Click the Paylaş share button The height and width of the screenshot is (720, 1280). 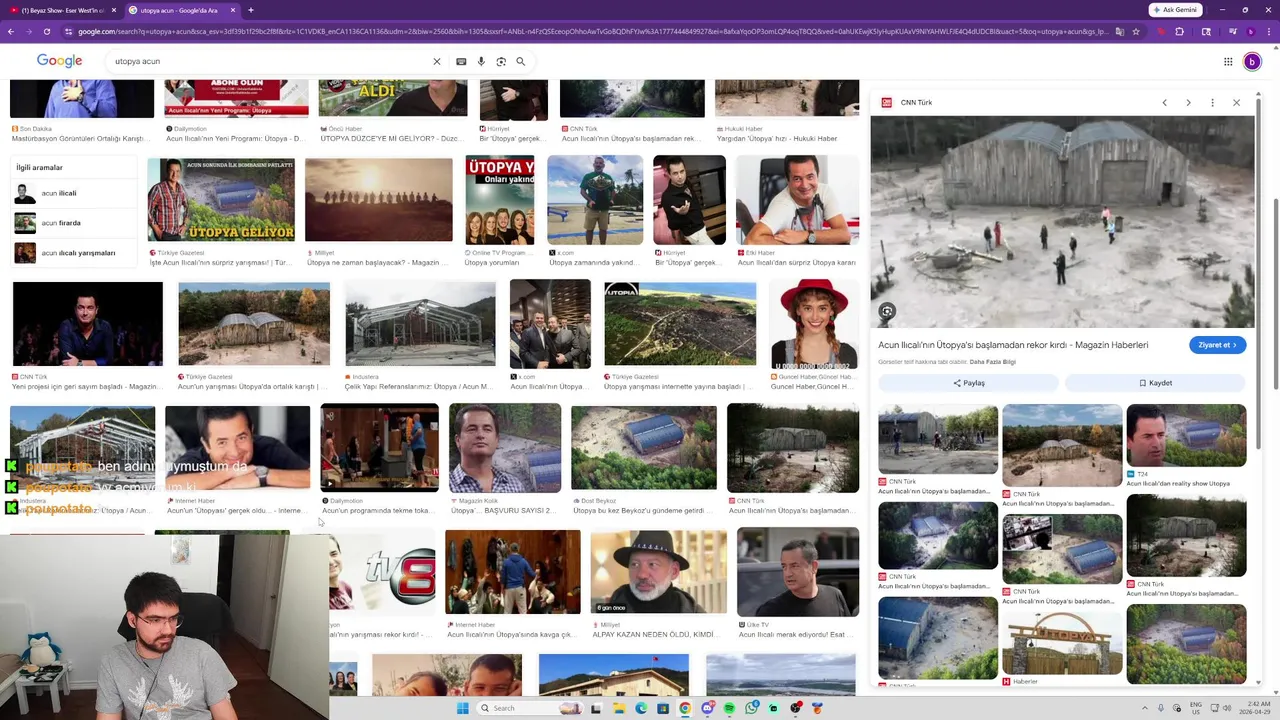tap(968, 383)
